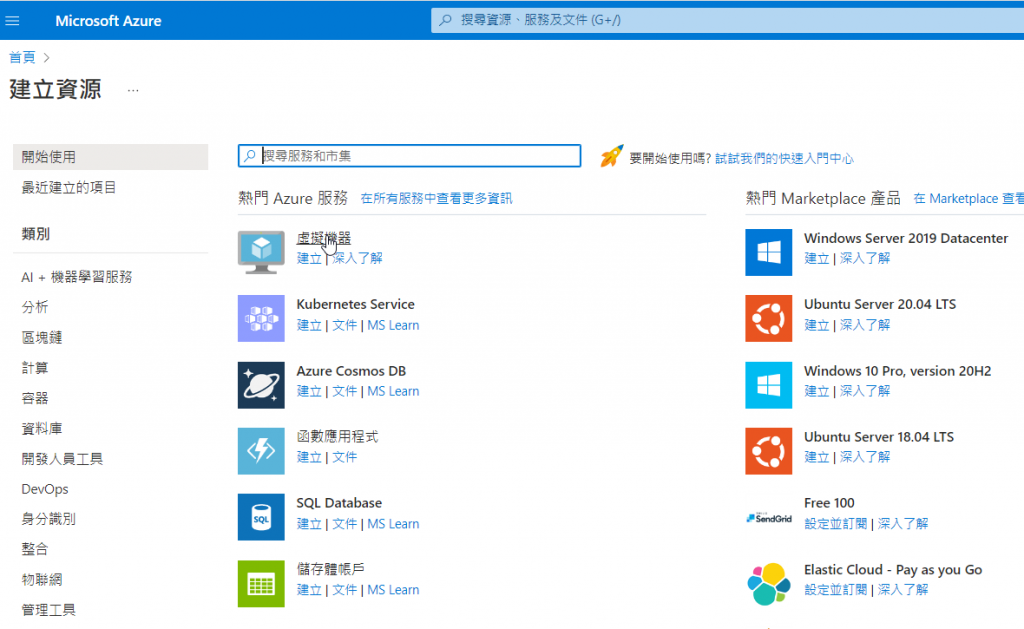Screen dimensions: 1024x629
Task: Click 深入了解 under 虛擬機器
Action: pyautogui.click(x=357, y=259)
